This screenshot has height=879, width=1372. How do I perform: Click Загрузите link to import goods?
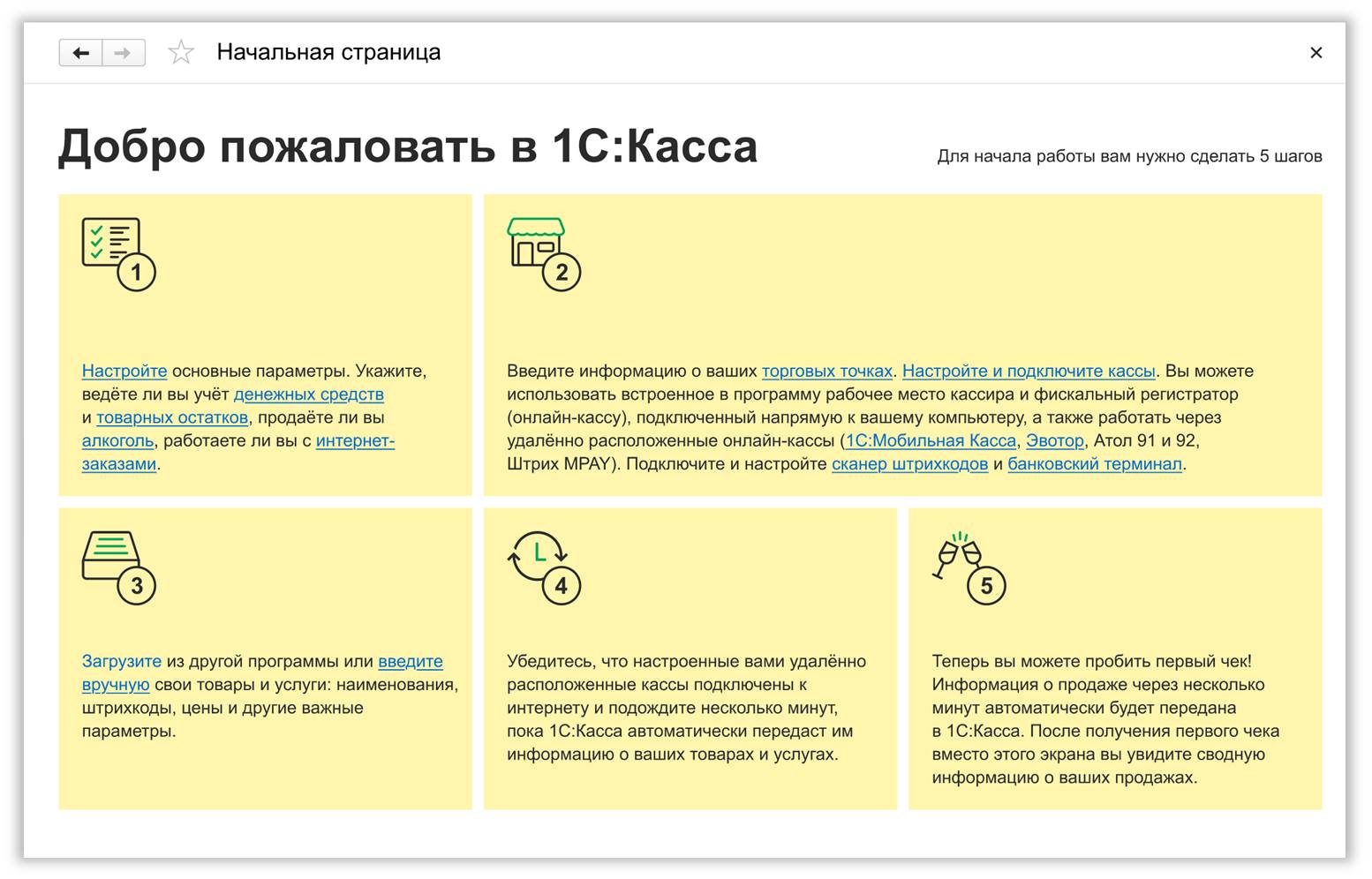pos(122,661)
